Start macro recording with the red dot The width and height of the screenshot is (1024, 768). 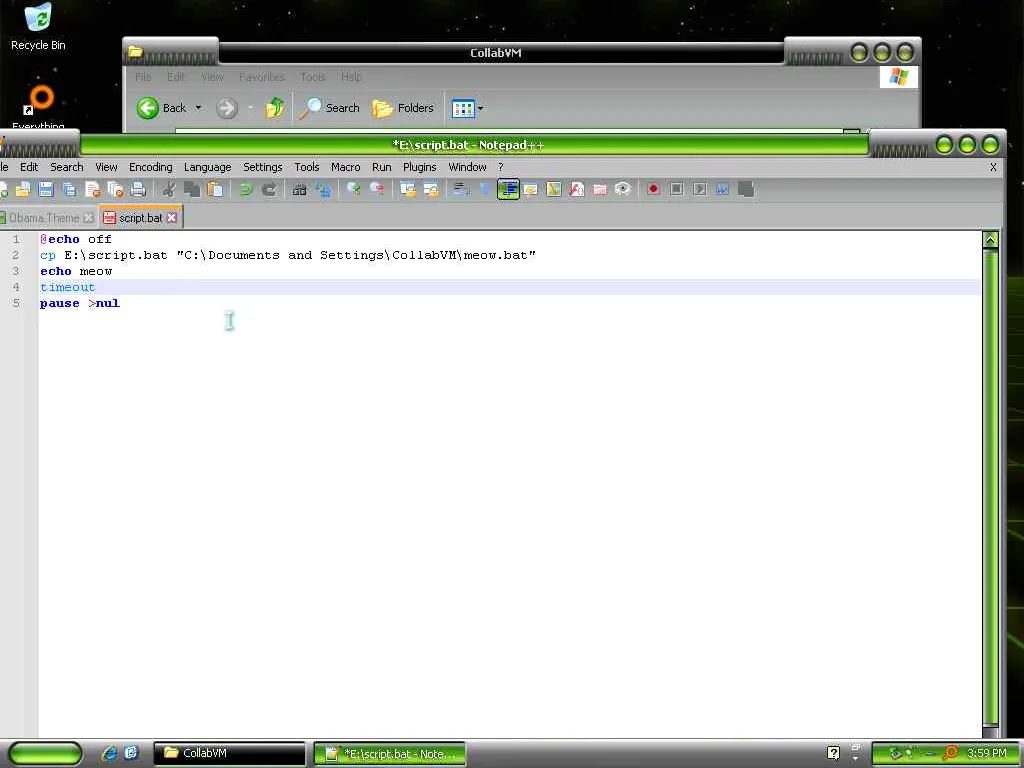point(653,189)
